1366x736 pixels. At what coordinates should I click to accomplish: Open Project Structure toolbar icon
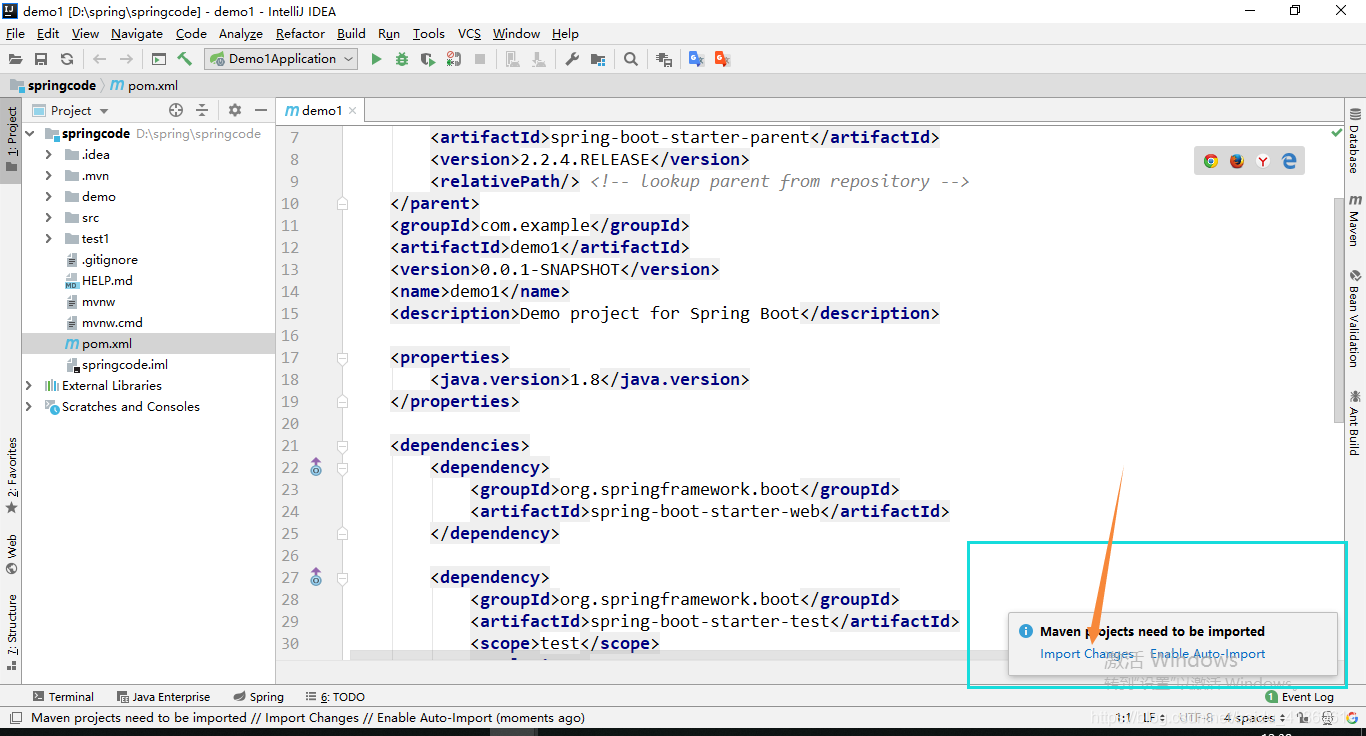coord(598,59)
